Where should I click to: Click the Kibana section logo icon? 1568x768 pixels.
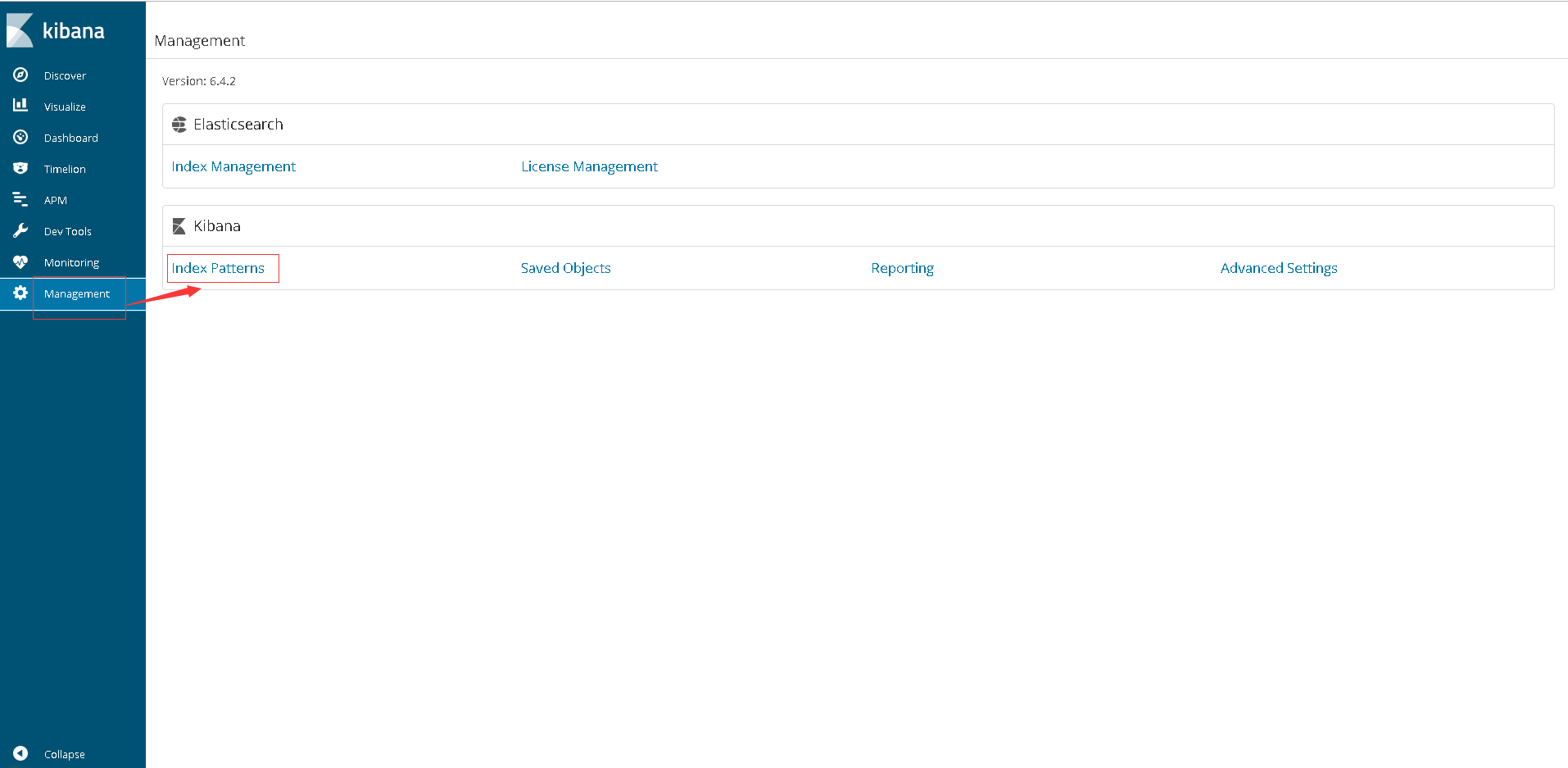(x=179, y=226)
